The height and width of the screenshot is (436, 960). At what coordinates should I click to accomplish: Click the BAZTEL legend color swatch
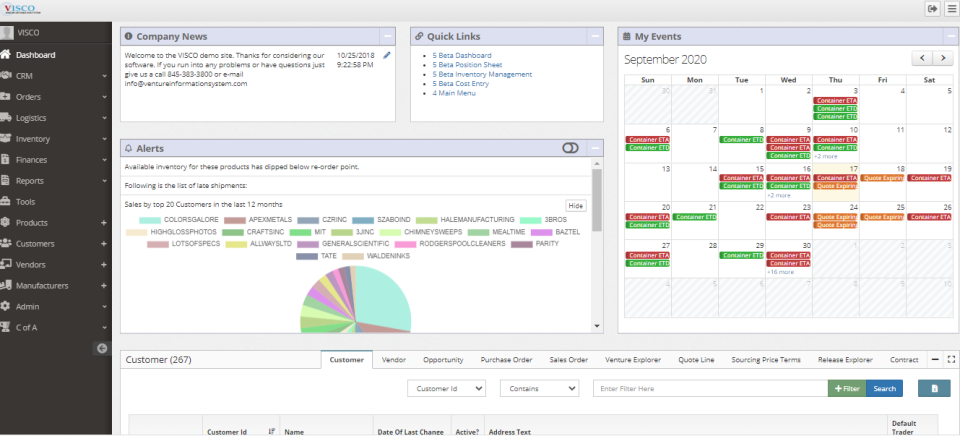(541, 232)
